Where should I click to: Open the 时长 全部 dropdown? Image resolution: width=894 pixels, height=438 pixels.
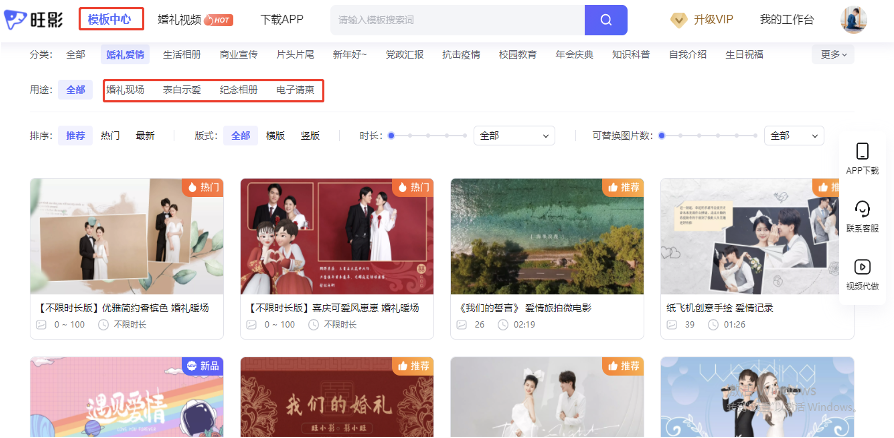point(514,136)
